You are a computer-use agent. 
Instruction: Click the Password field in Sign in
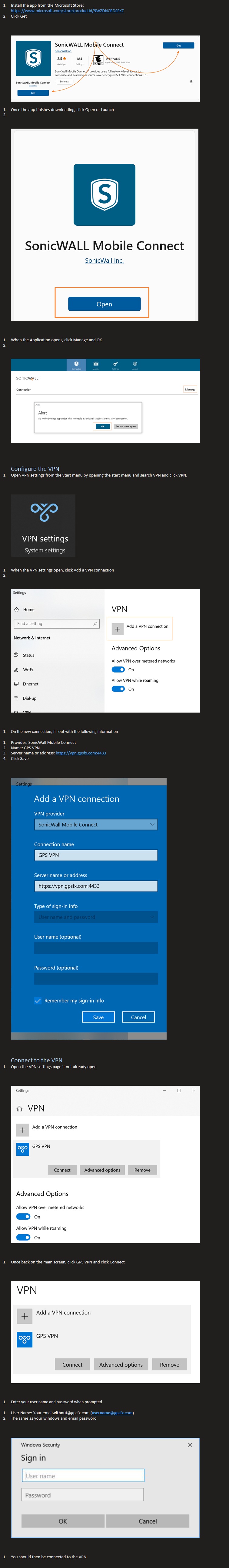(x=83, y=1495)
